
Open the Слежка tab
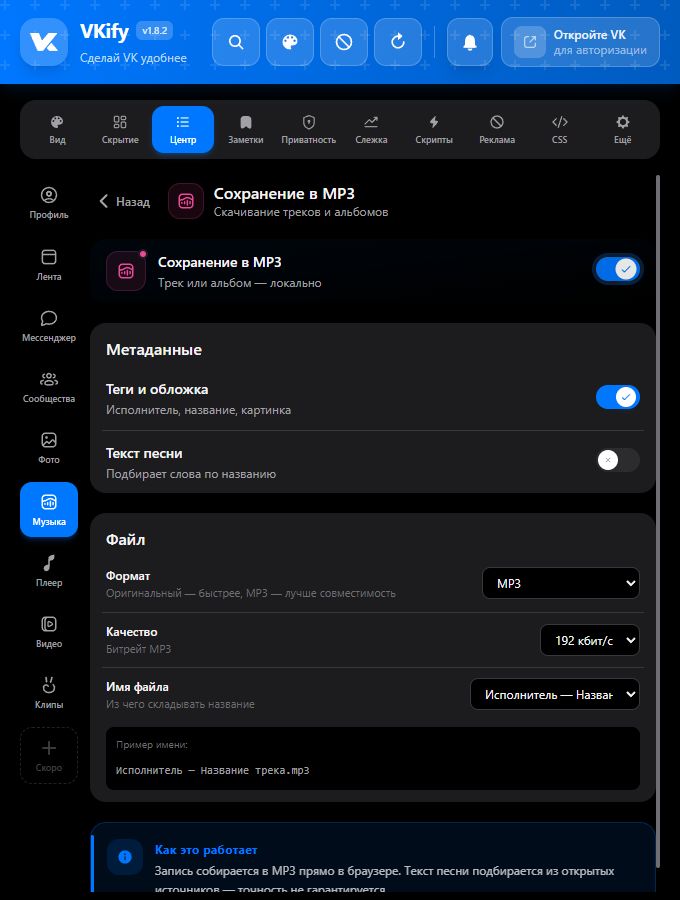point(371,130)
